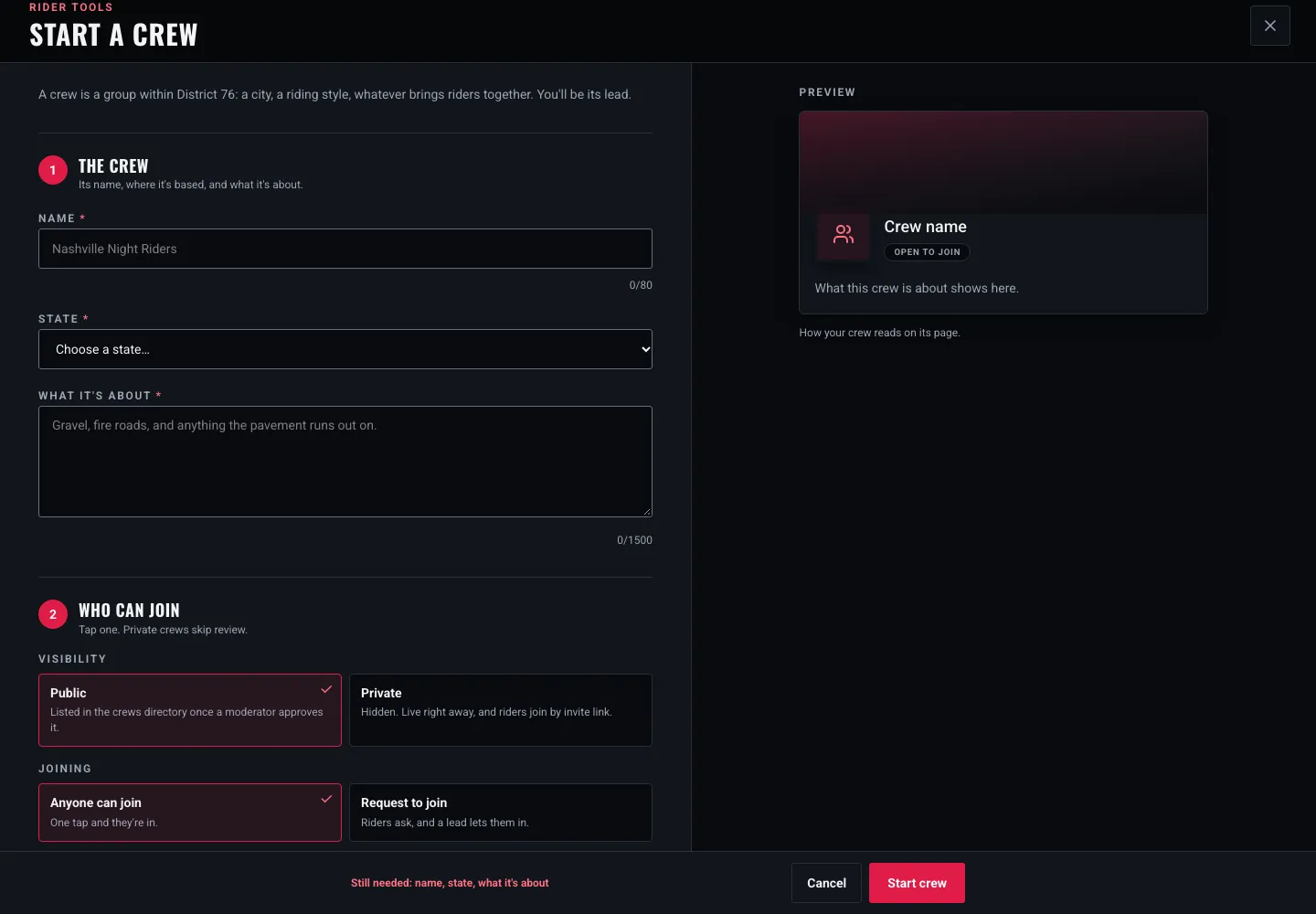Image resolution: width=1316 pixels, height=914 pixels.
Task: Focus the What It's About textarea
Action: (345, 462)
